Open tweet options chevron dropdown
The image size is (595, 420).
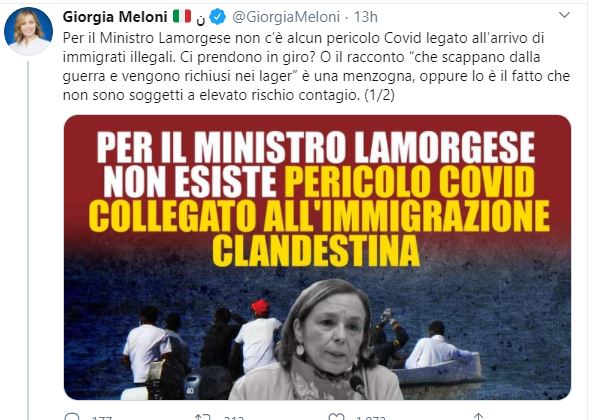tap(565, 15)
